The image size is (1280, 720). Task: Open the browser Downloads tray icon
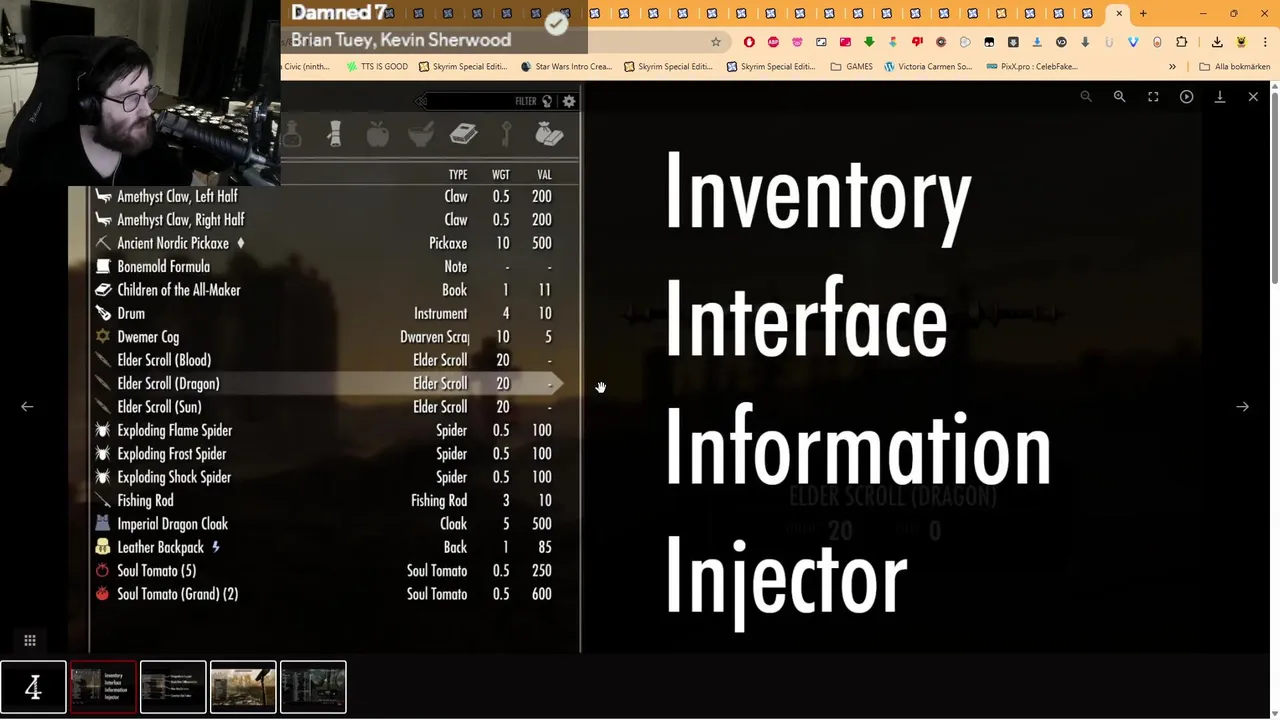(x=1217, y=42)
